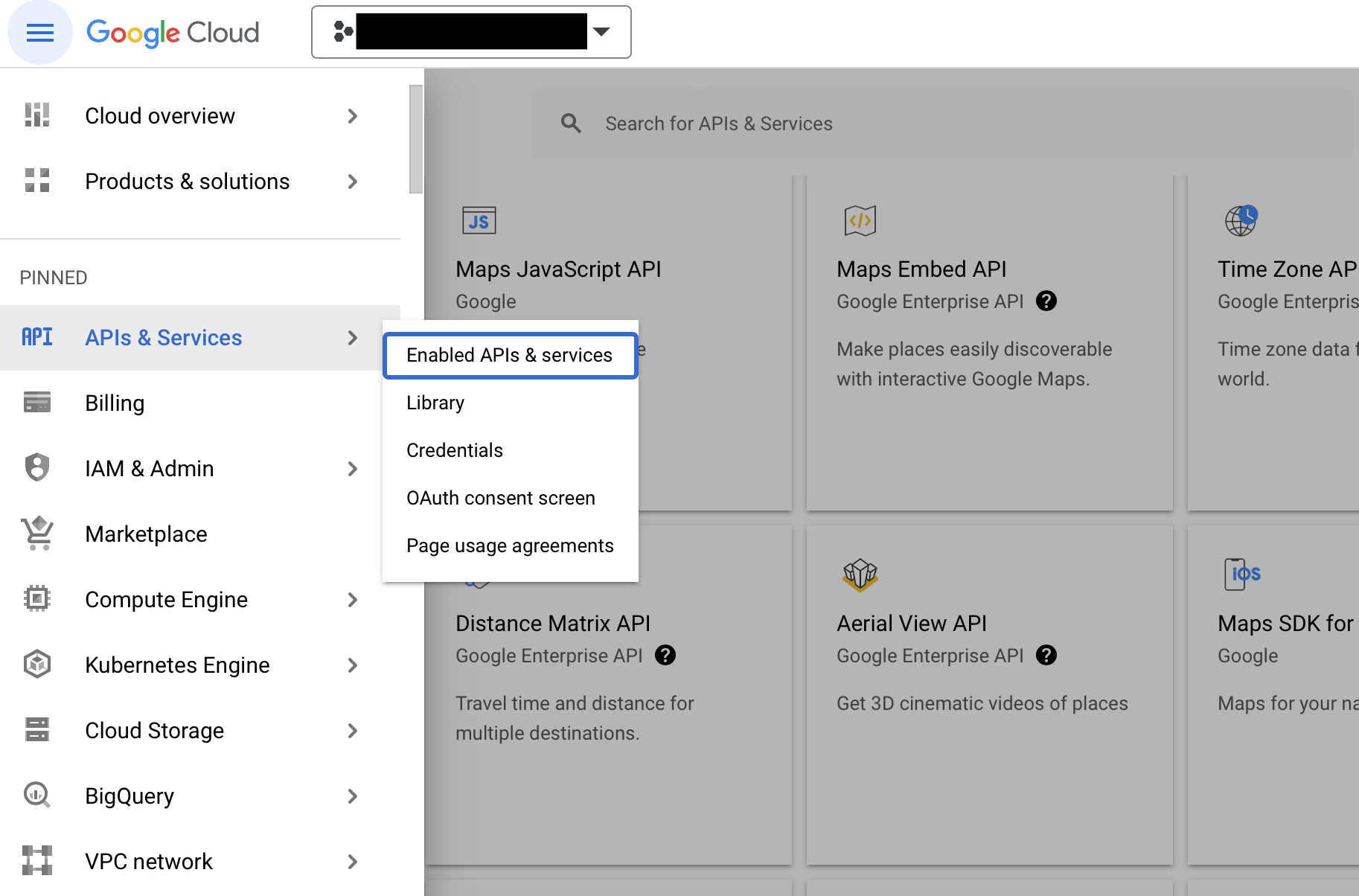1359x896 pixels.
Task: Click the VPC network icon
Action: click(37, 861)
